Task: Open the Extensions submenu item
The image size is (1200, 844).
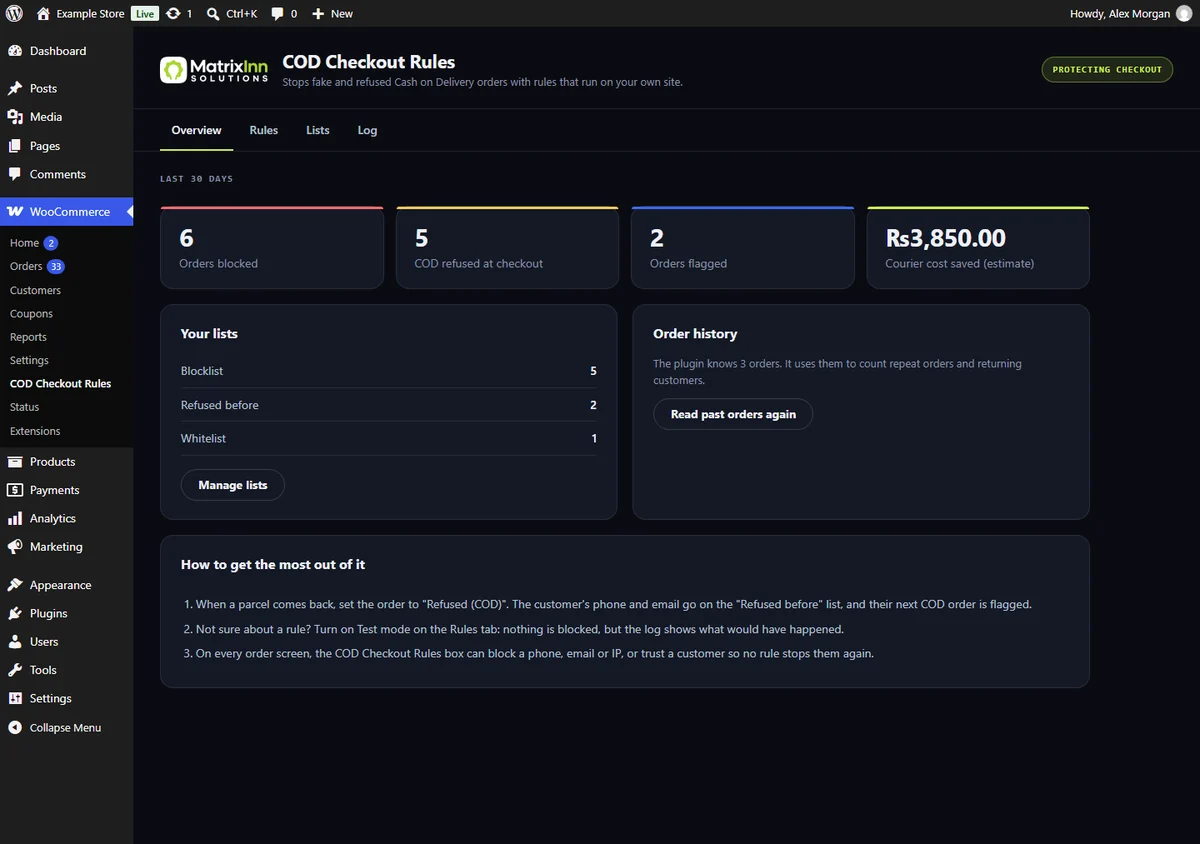Action: click(35, 431)
